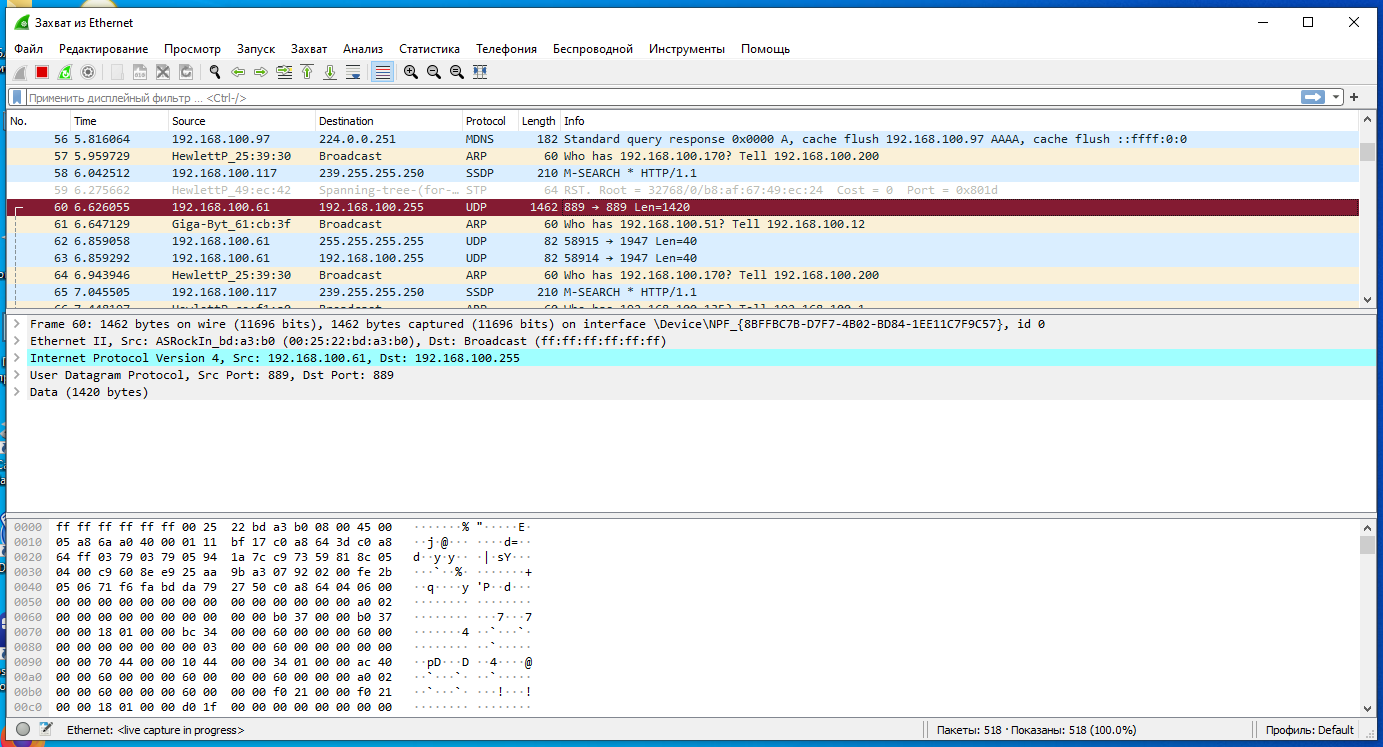Open the Файл menu
1383x747 pixels.
point(28,48)
